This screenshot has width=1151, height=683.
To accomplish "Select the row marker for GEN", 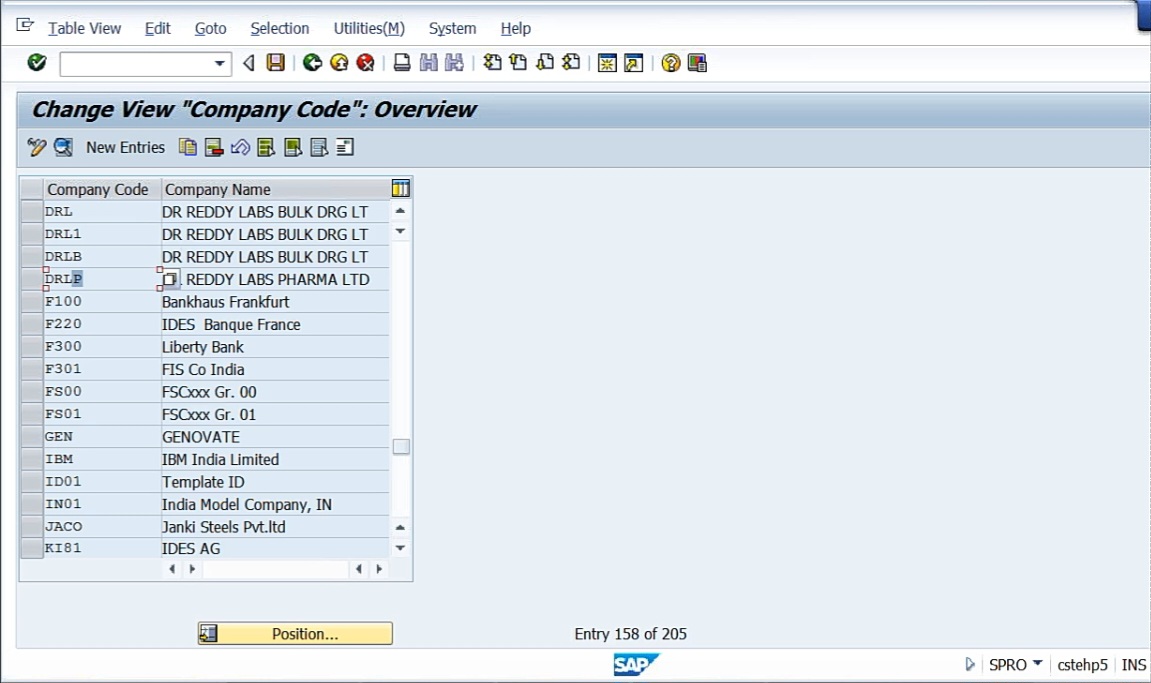I will click(x=32, y=437).
